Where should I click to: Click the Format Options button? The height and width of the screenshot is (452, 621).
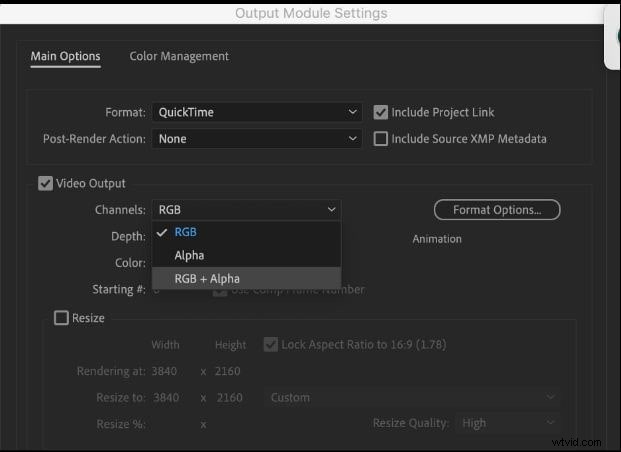[497, 210]
